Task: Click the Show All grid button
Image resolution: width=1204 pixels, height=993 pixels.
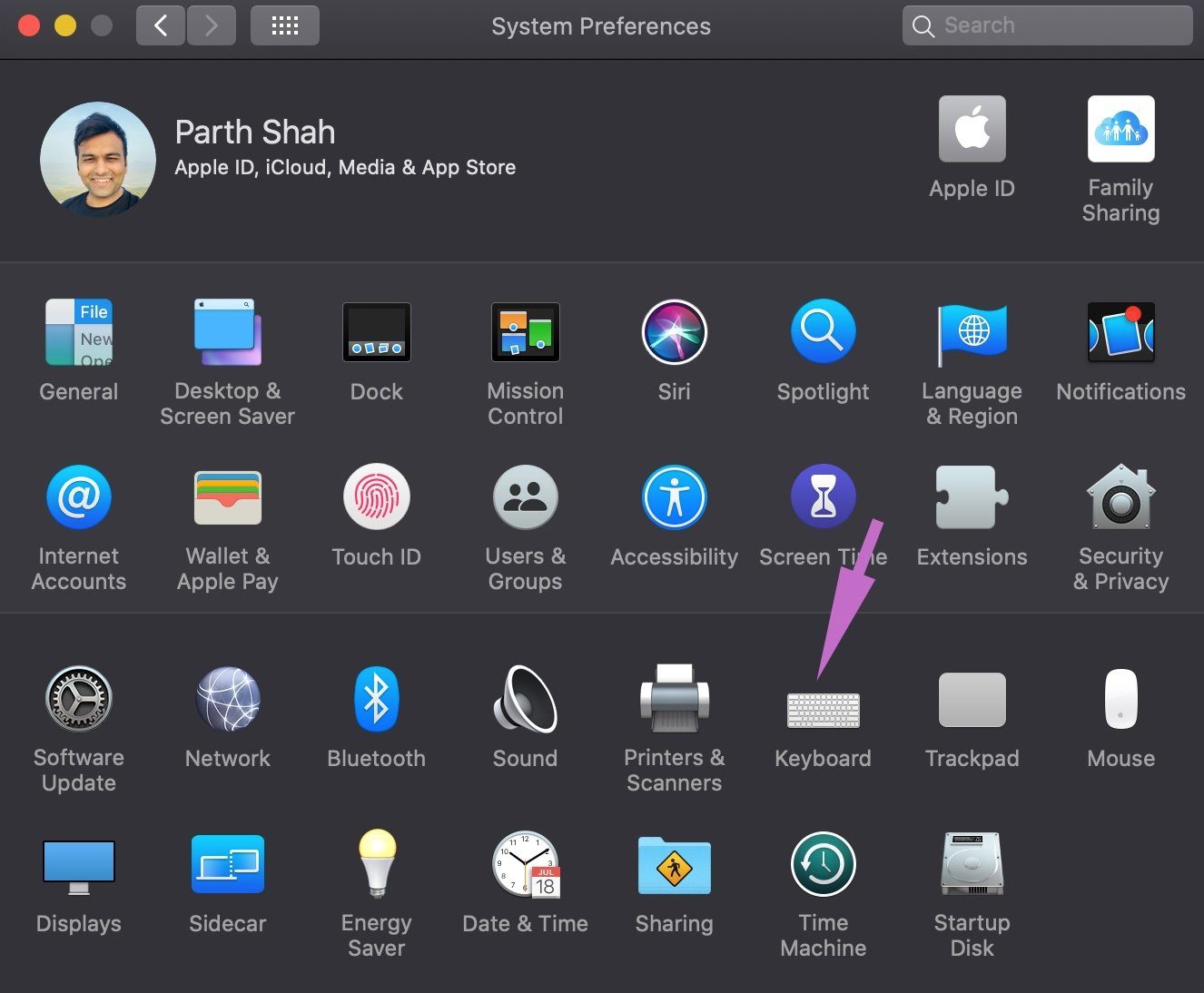Action: coord(285,25)
